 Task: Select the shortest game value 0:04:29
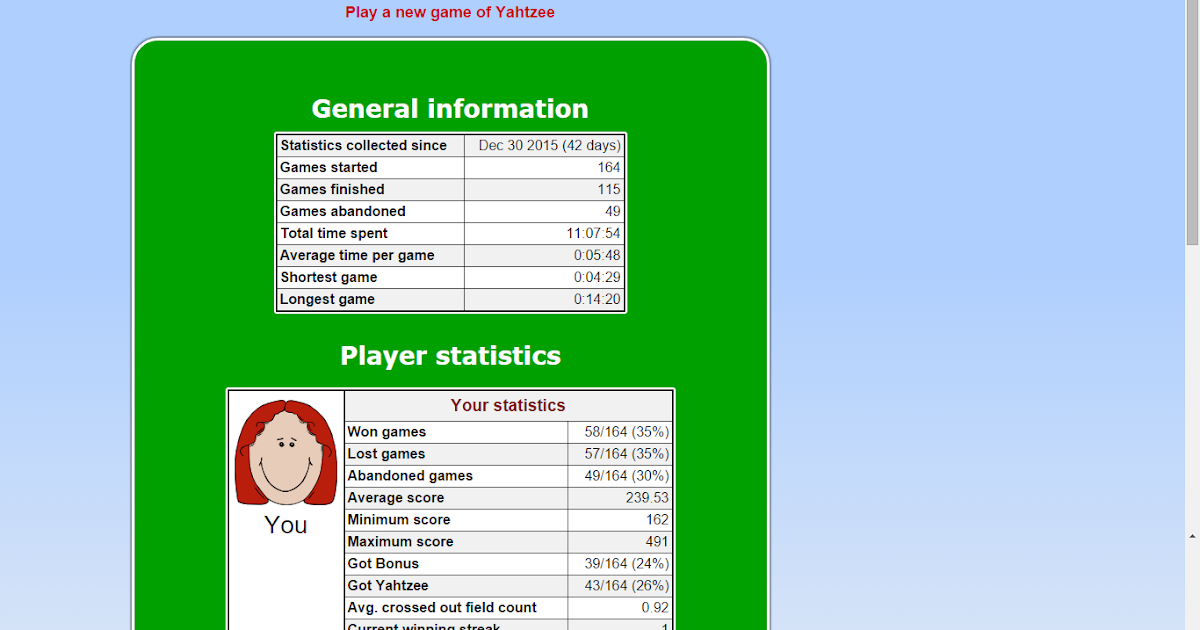[x=597, y=277]
